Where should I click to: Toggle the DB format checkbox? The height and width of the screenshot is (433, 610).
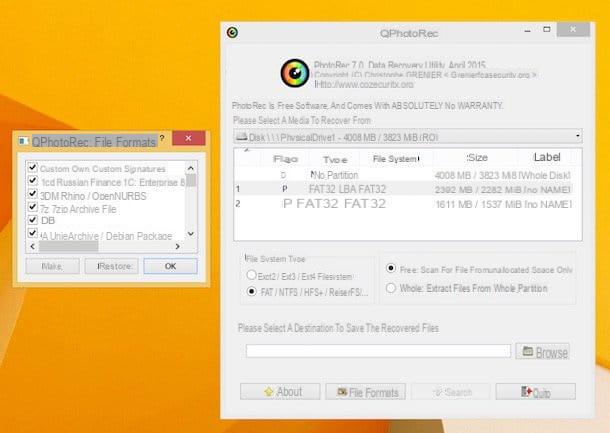[x=33, y=220]
